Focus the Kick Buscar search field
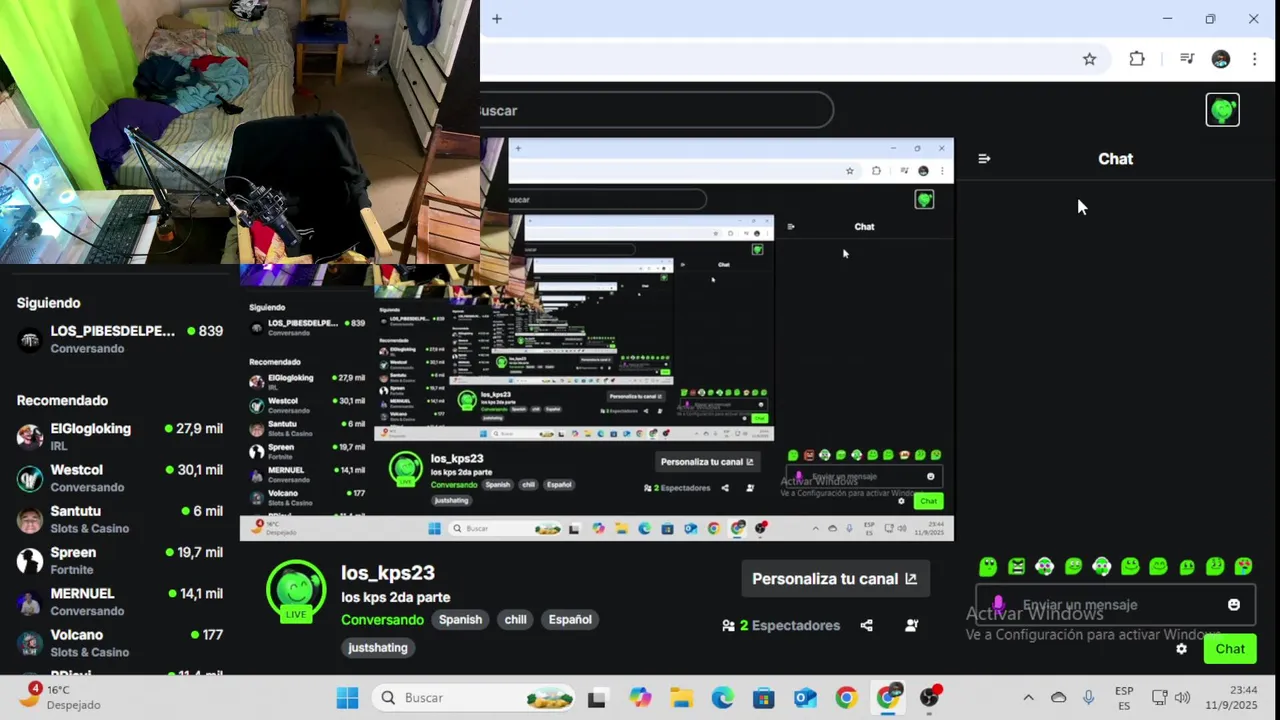 point(656,110)
